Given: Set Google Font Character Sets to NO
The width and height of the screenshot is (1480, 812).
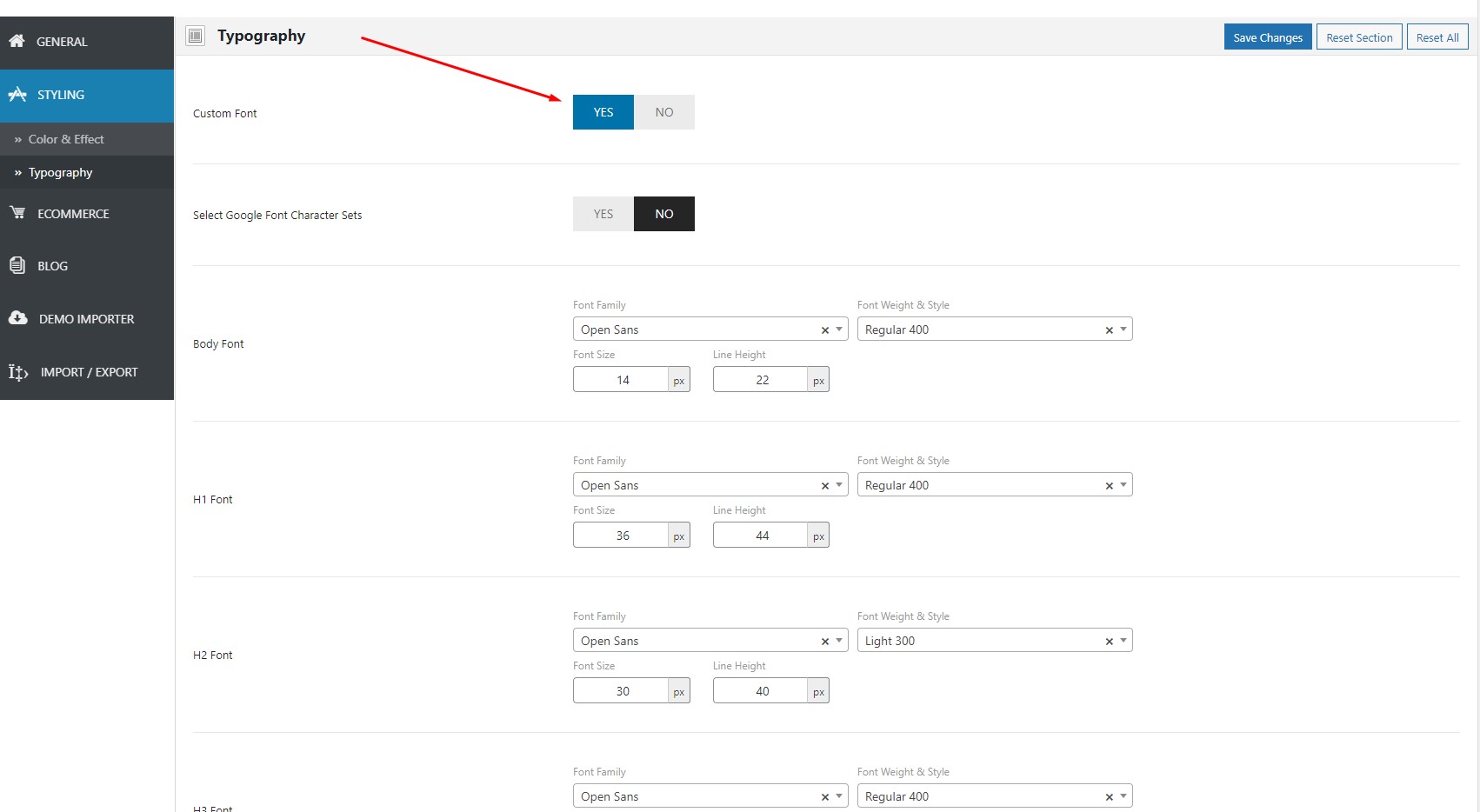Looking at the screenshot, I should pyautogui.click(x=664, y=214).
